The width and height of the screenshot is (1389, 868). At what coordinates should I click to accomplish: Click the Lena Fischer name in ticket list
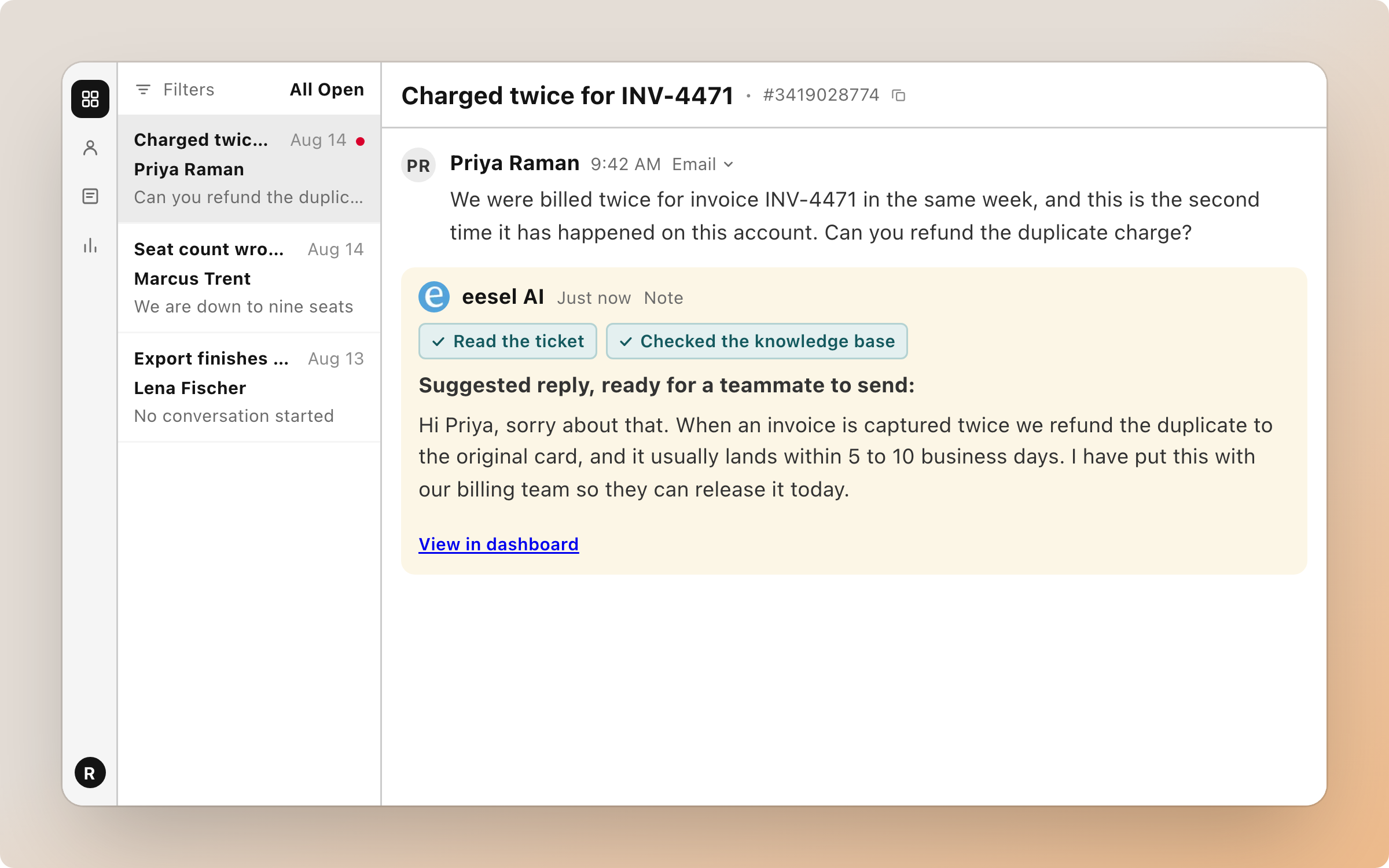[x=190, y=388]
